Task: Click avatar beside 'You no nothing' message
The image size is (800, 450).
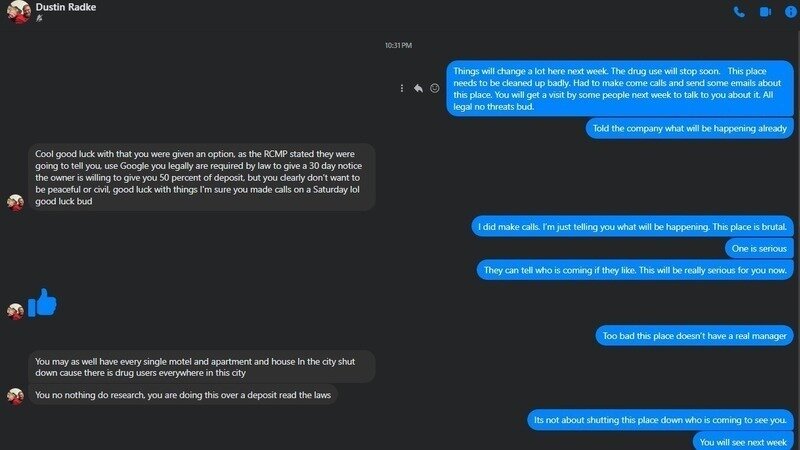Action: (15, 396)
